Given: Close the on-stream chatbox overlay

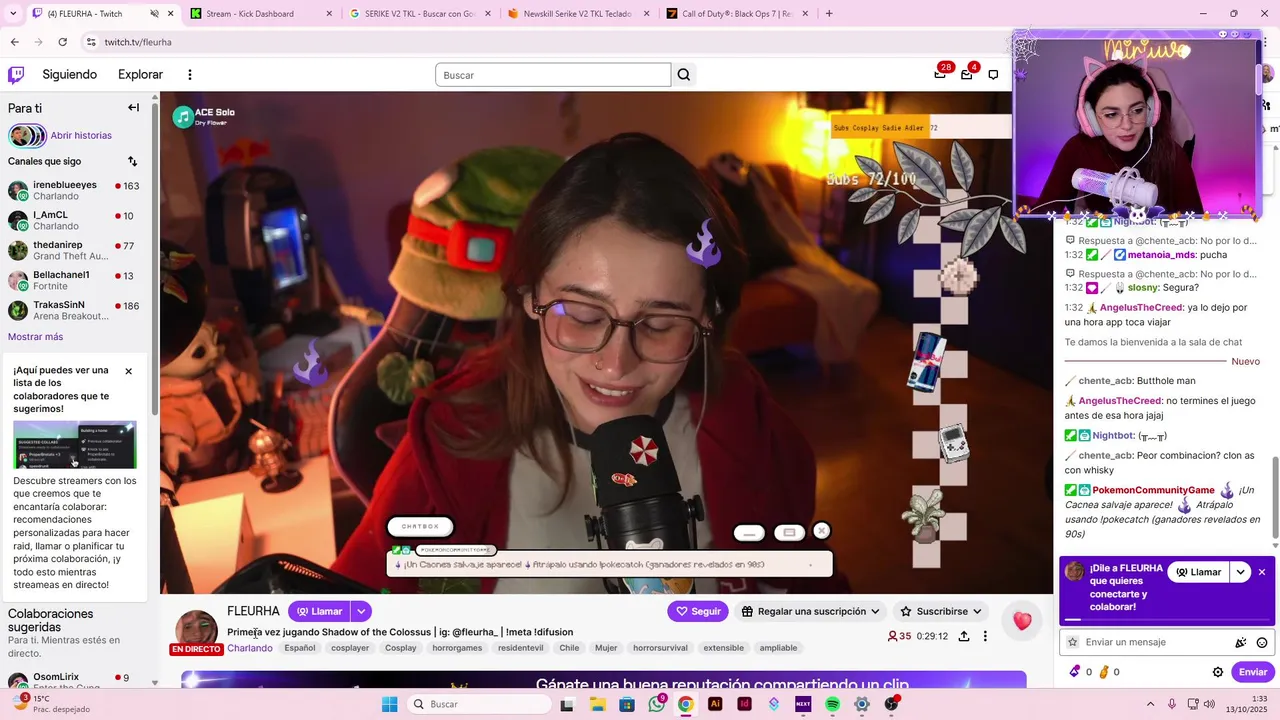Looking at the screenshot, I should [x=821, y=531].
